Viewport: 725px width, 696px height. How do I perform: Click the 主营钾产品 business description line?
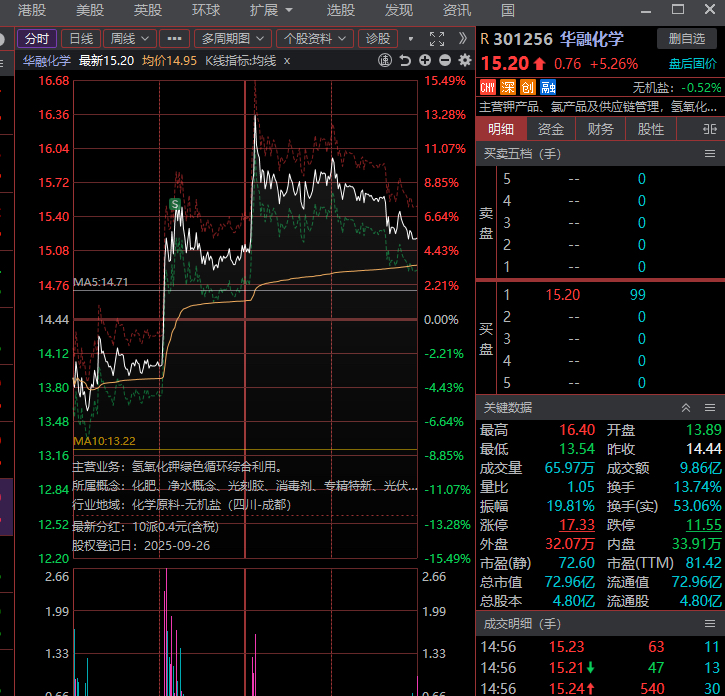[x=598, y=107]
